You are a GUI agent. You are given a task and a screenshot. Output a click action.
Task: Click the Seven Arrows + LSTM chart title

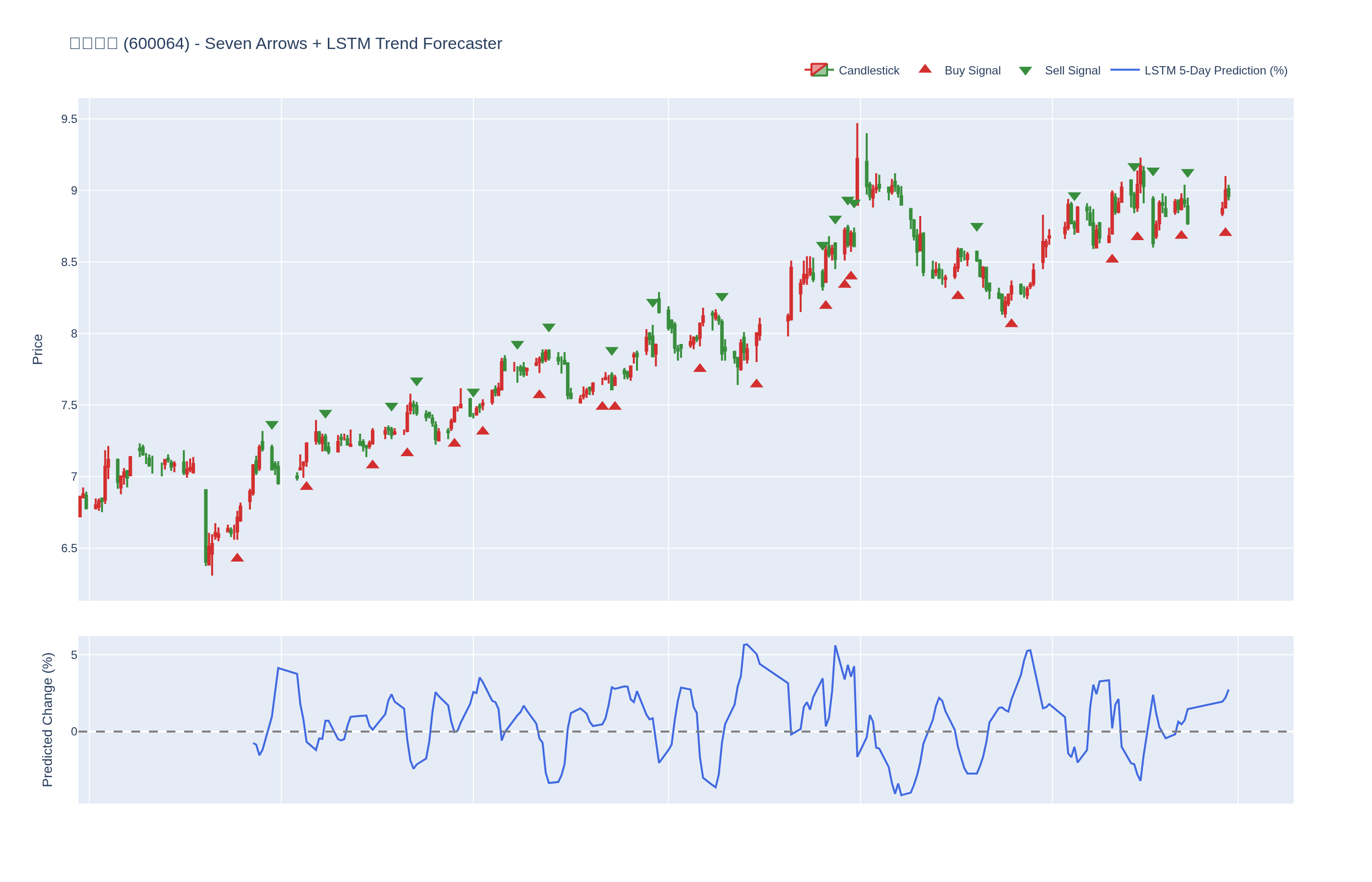click(285, 44)
